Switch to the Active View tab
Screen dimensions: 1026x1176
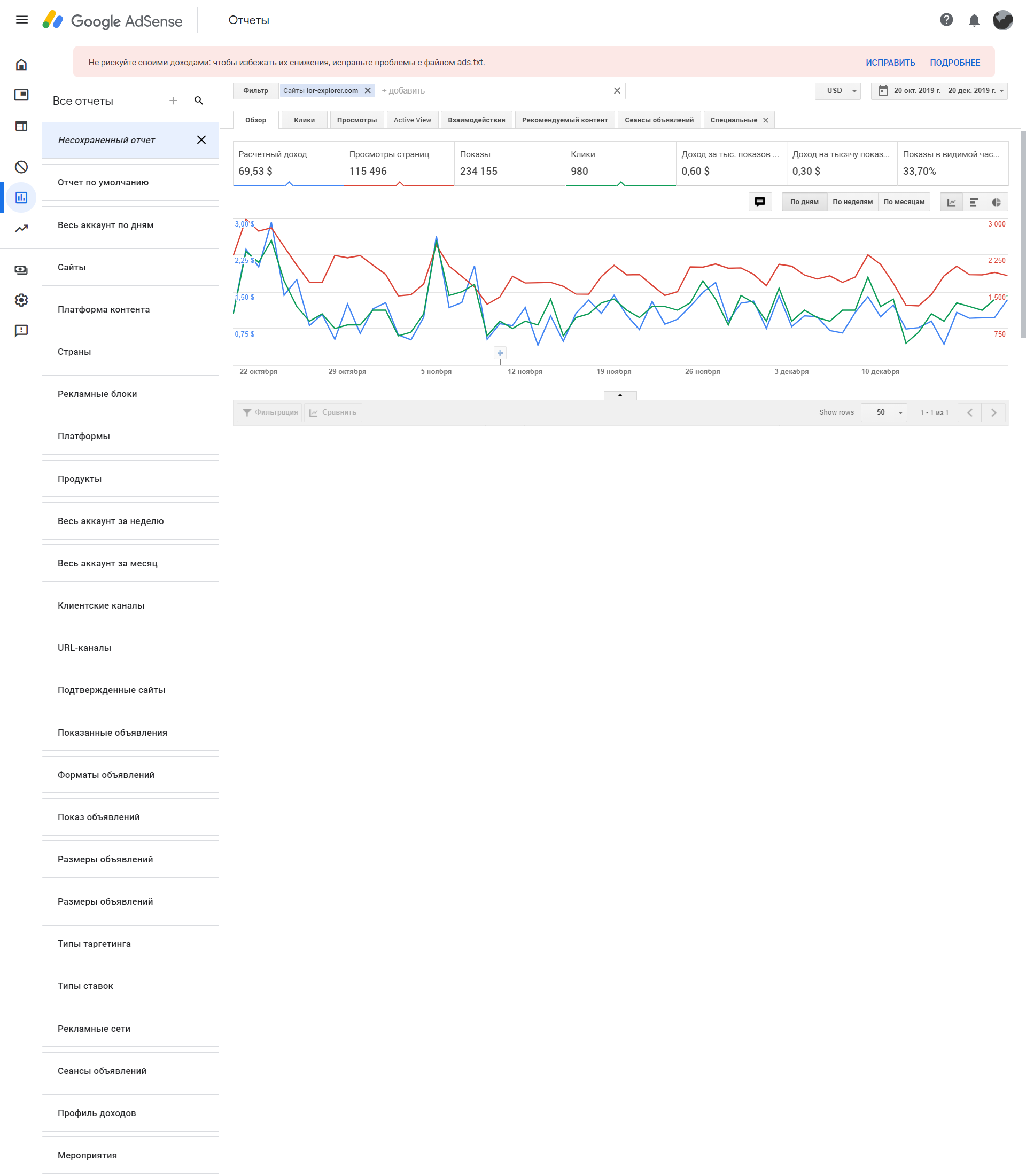coord(411,120)
